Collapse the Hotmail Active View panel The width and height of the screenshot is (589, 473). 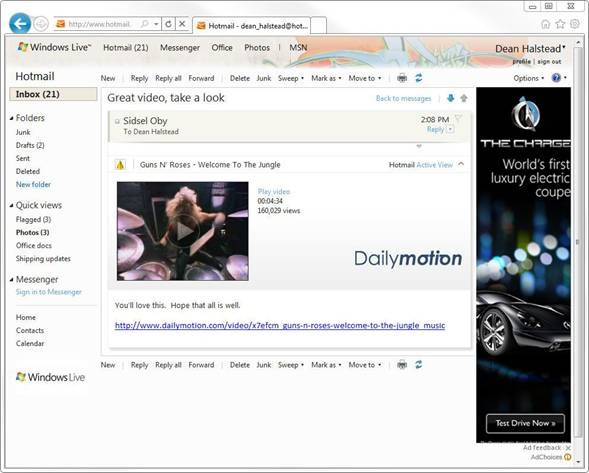tap(461, 164)
